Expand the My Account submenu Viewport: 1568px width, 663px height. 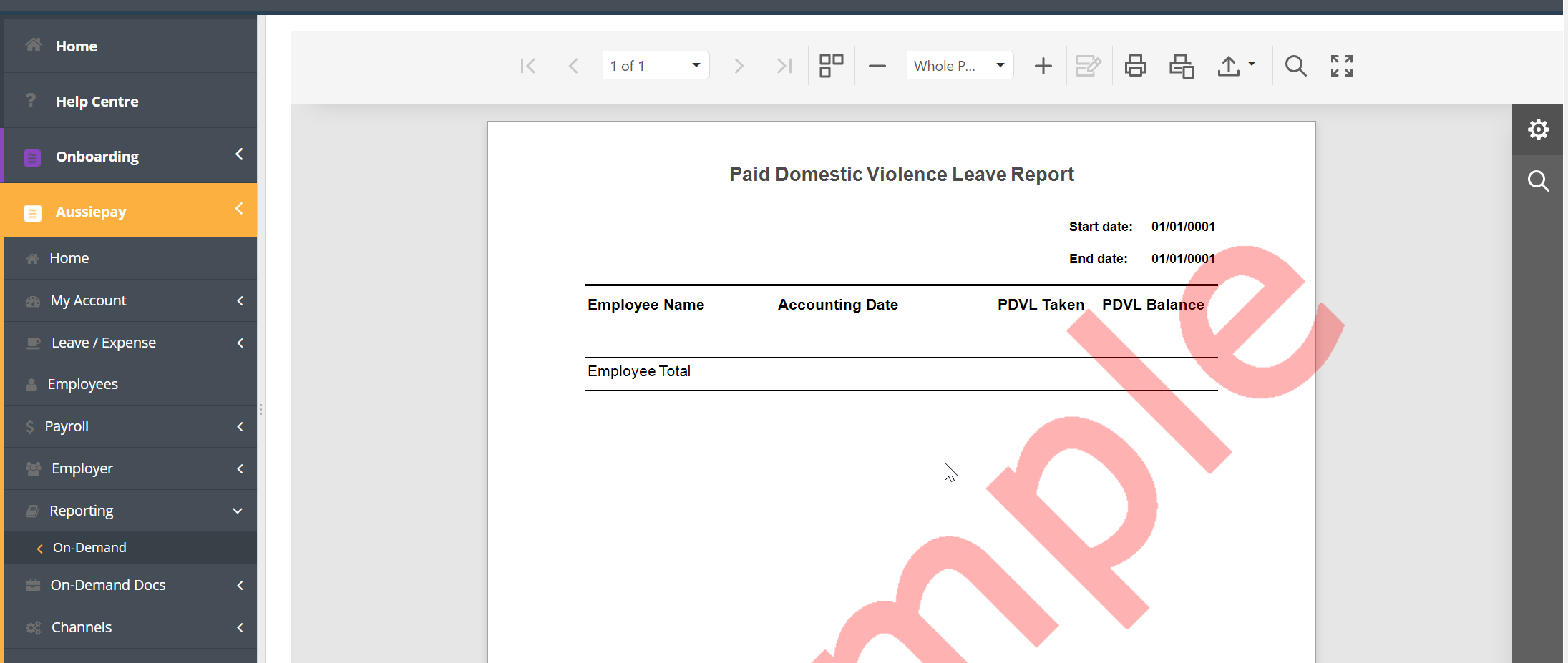coord(240,301)
